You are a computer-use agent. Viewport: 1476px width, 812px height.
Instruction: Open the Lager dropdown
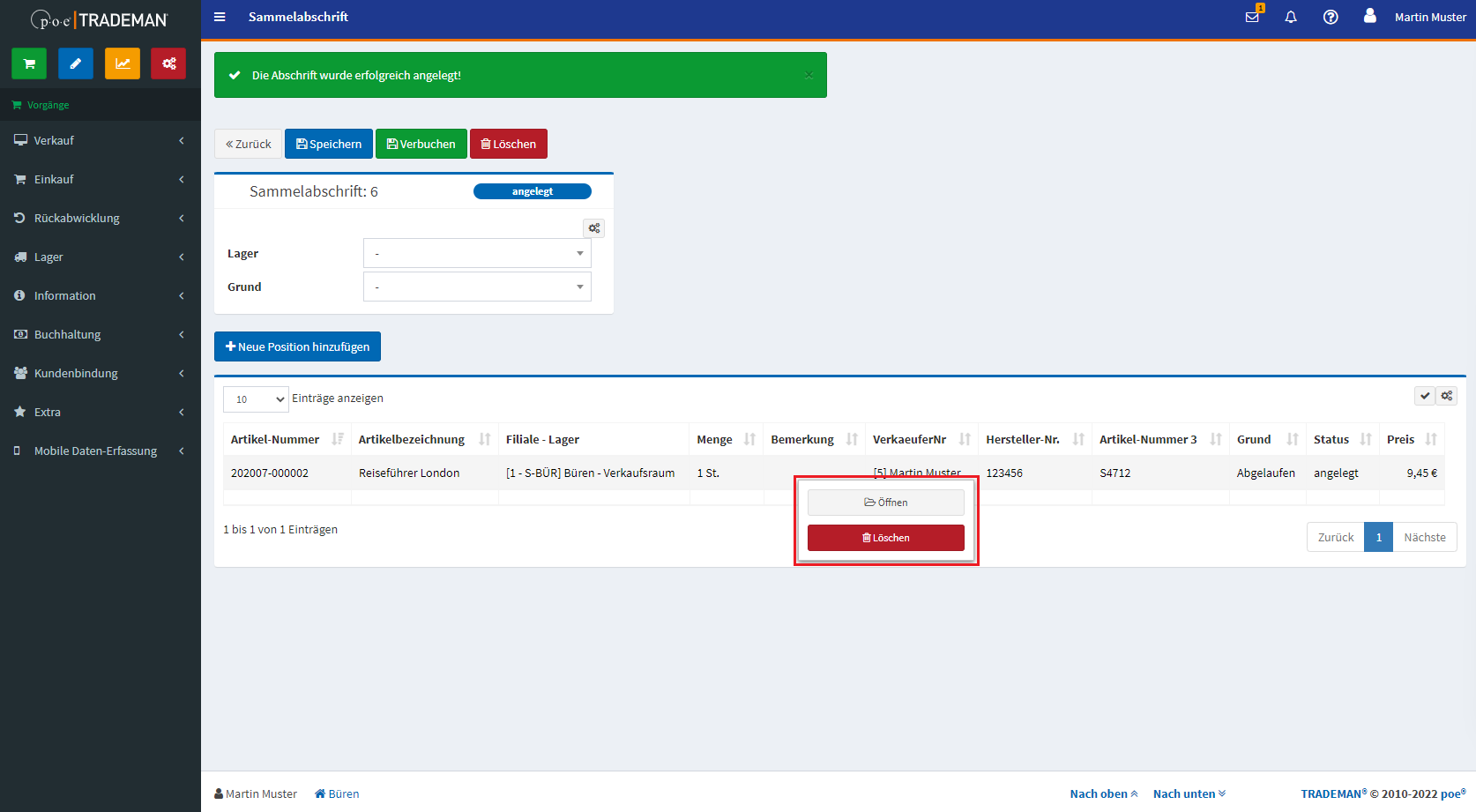click(477, 253)
